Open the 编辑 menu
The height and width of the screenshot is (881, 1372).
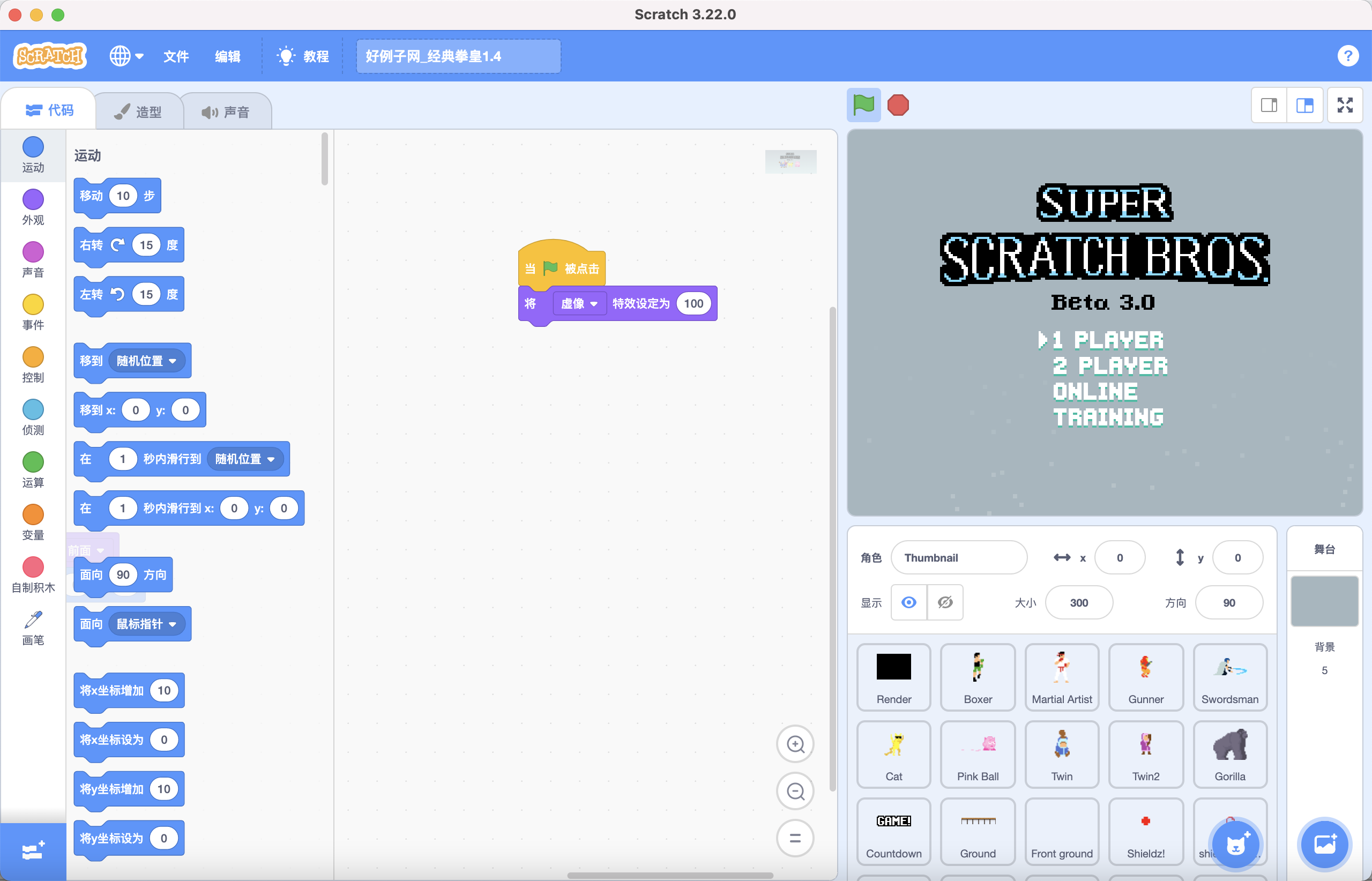click(x=228, y=56)
